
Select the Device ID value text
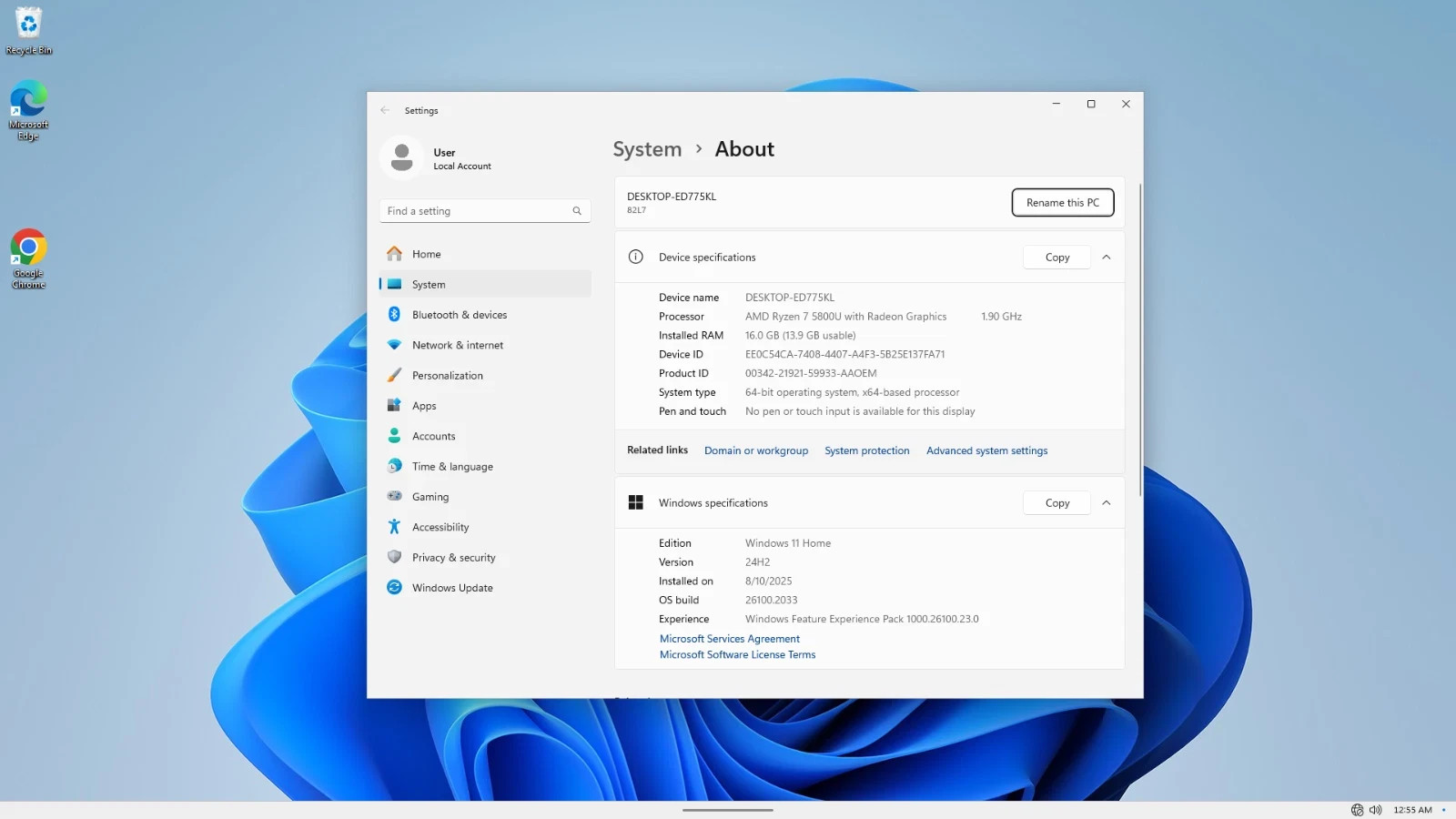[x=845, y=355]
